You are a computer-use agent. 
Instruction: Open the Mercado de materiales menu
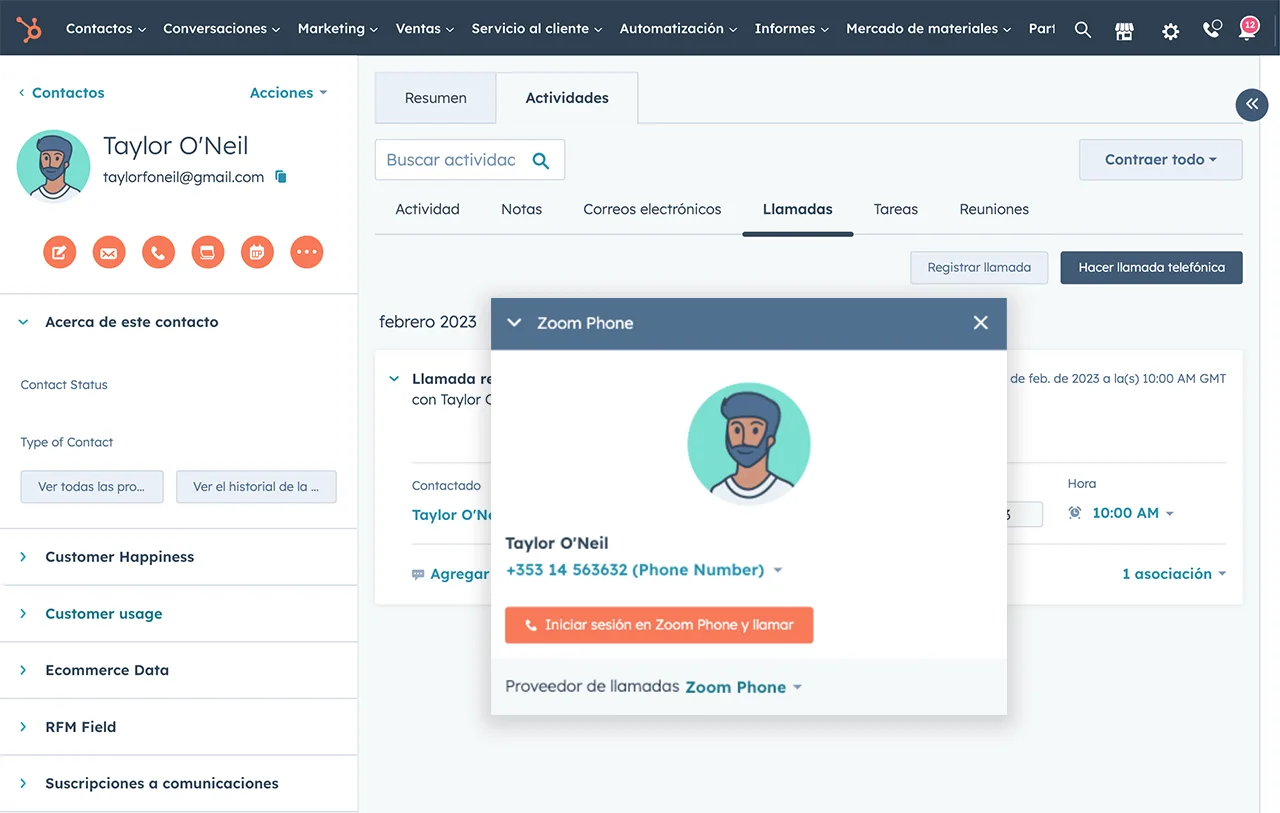pyautogui.click(x=929, y=29)
